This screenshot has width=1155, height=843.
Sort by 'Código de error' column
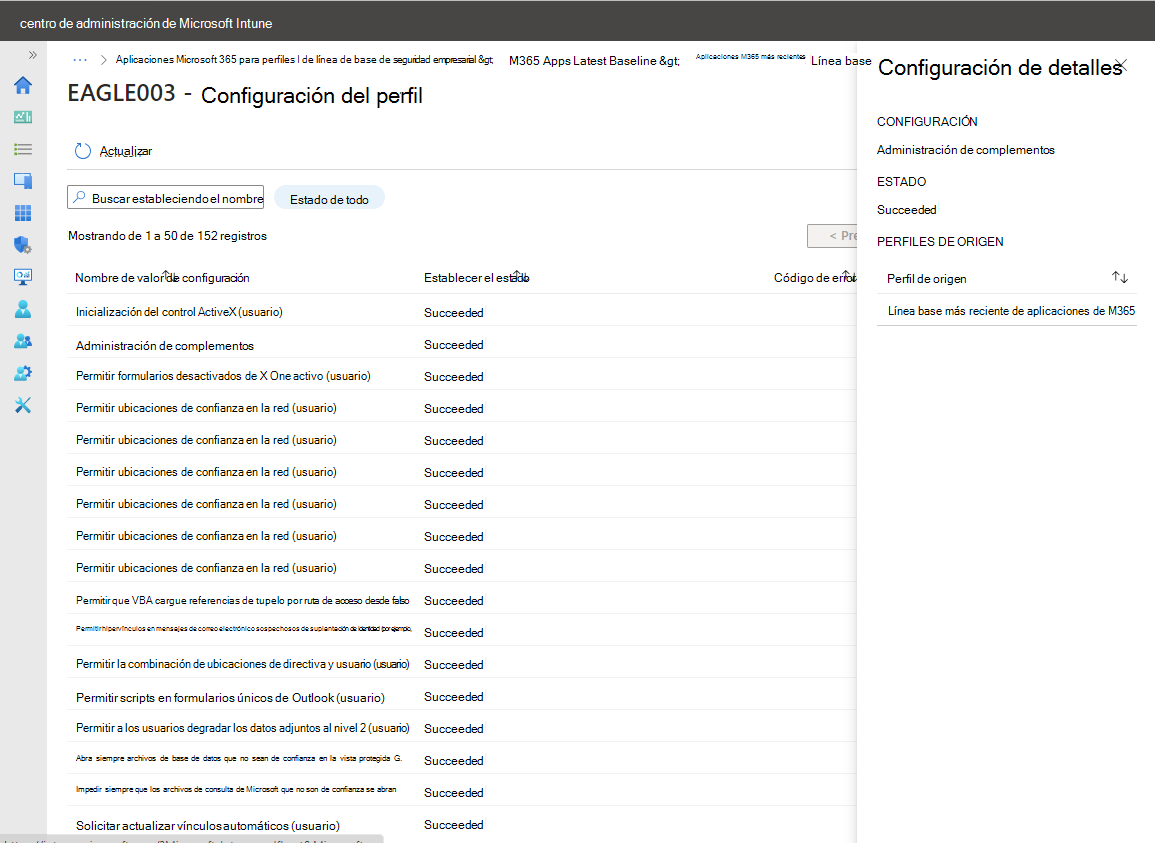tap(815, 278)
